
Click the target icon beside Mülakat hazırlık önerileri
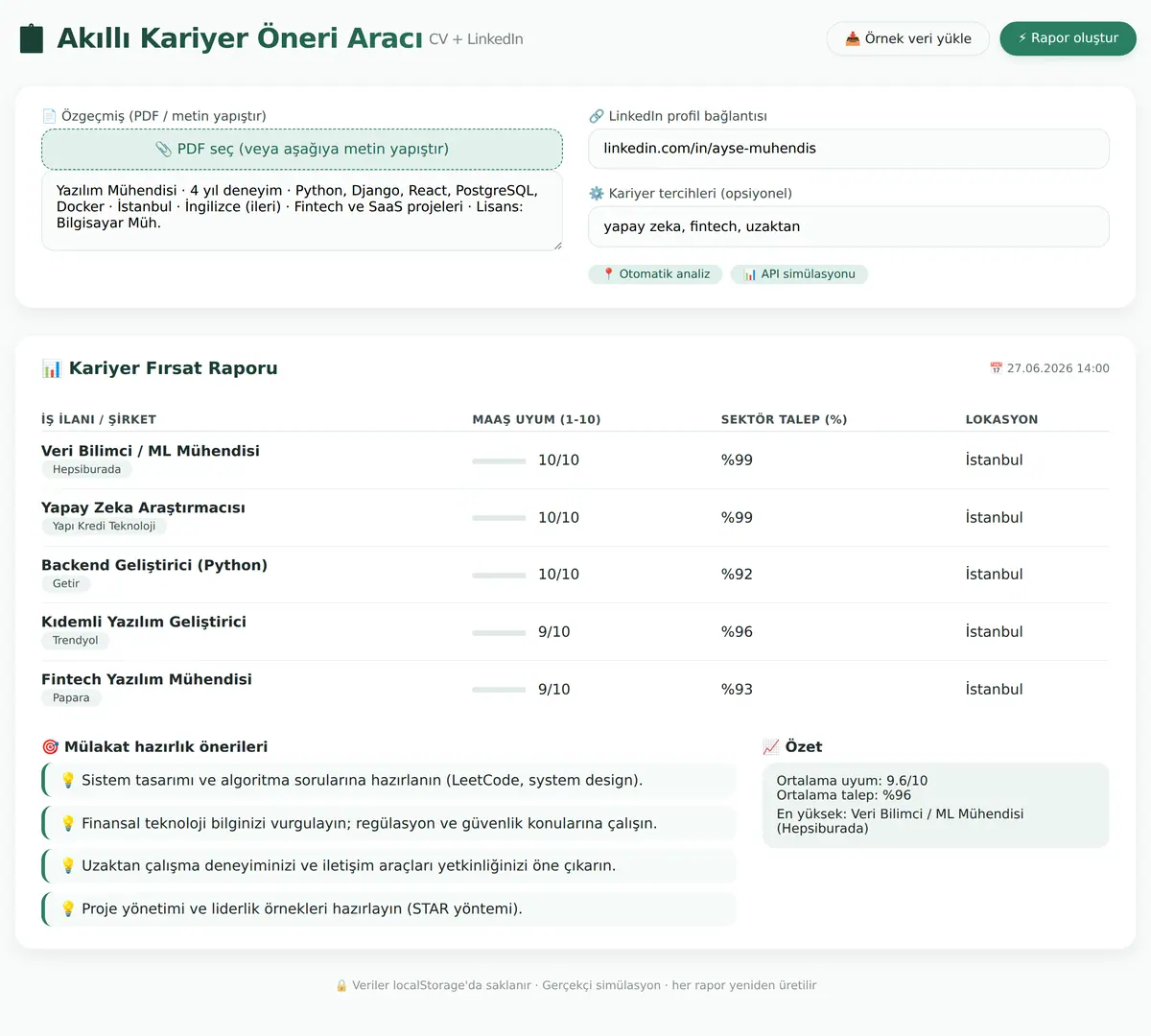coord(51,747)
